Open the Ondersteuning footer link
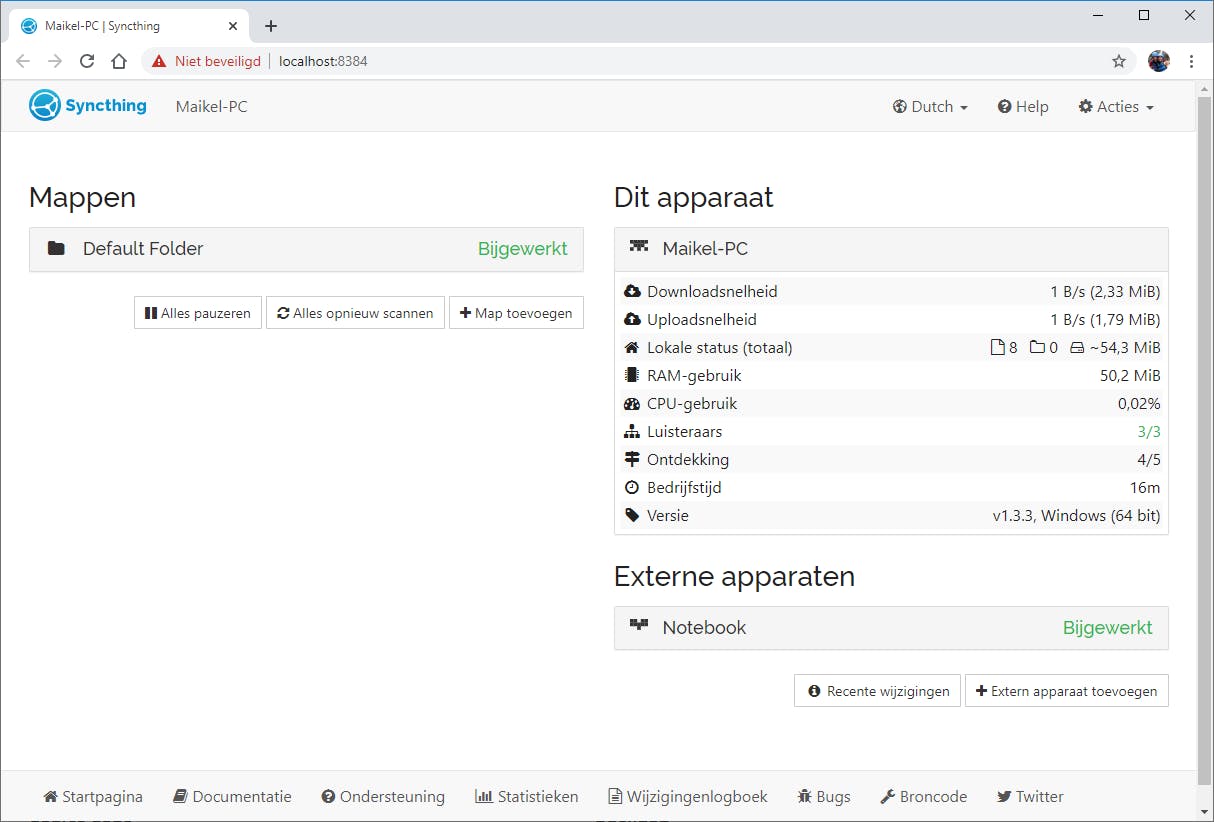1214x822 pixels. (383, 797)
